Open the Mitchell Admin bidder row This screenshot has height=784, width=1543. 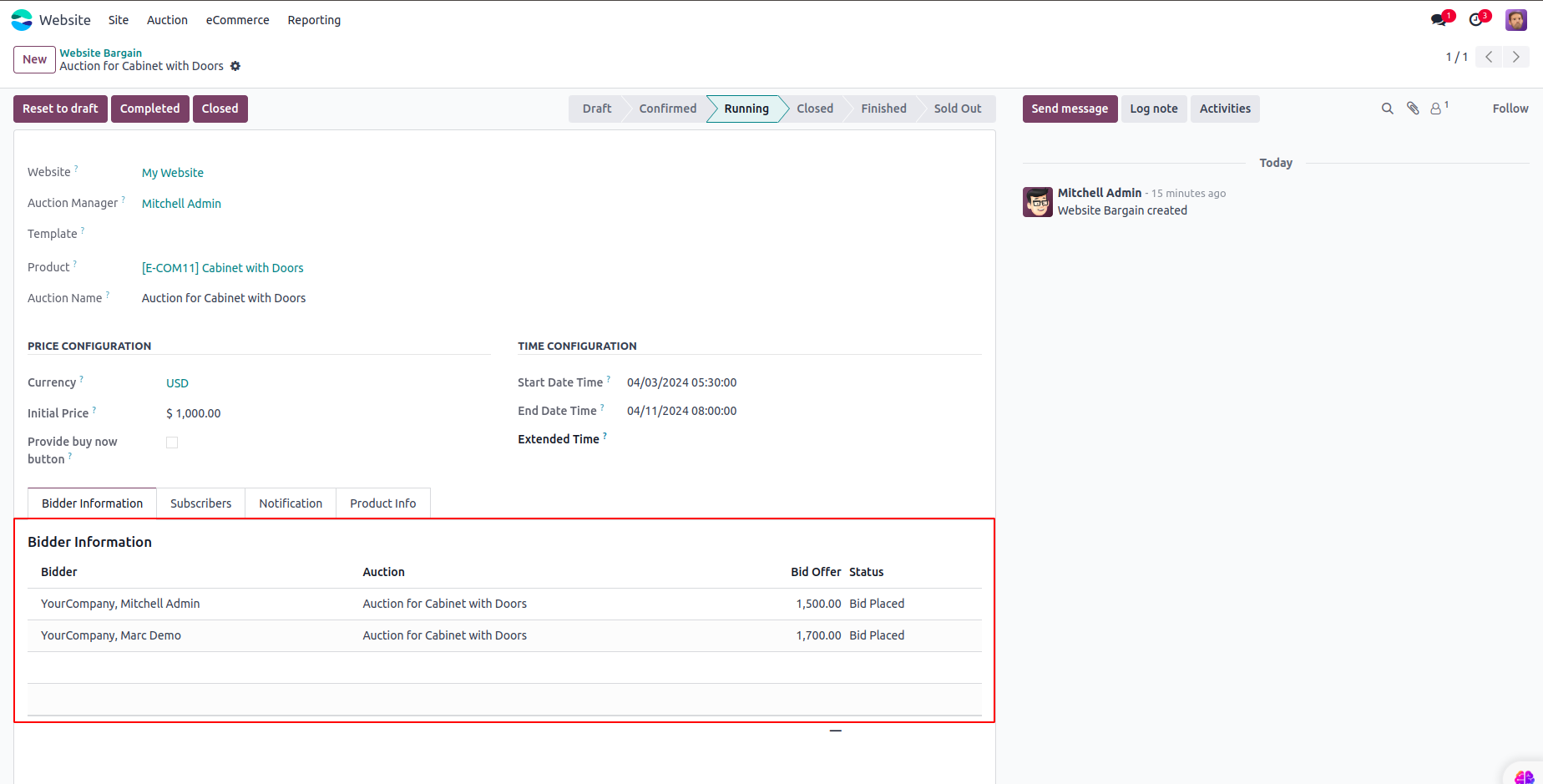point(504,604)
